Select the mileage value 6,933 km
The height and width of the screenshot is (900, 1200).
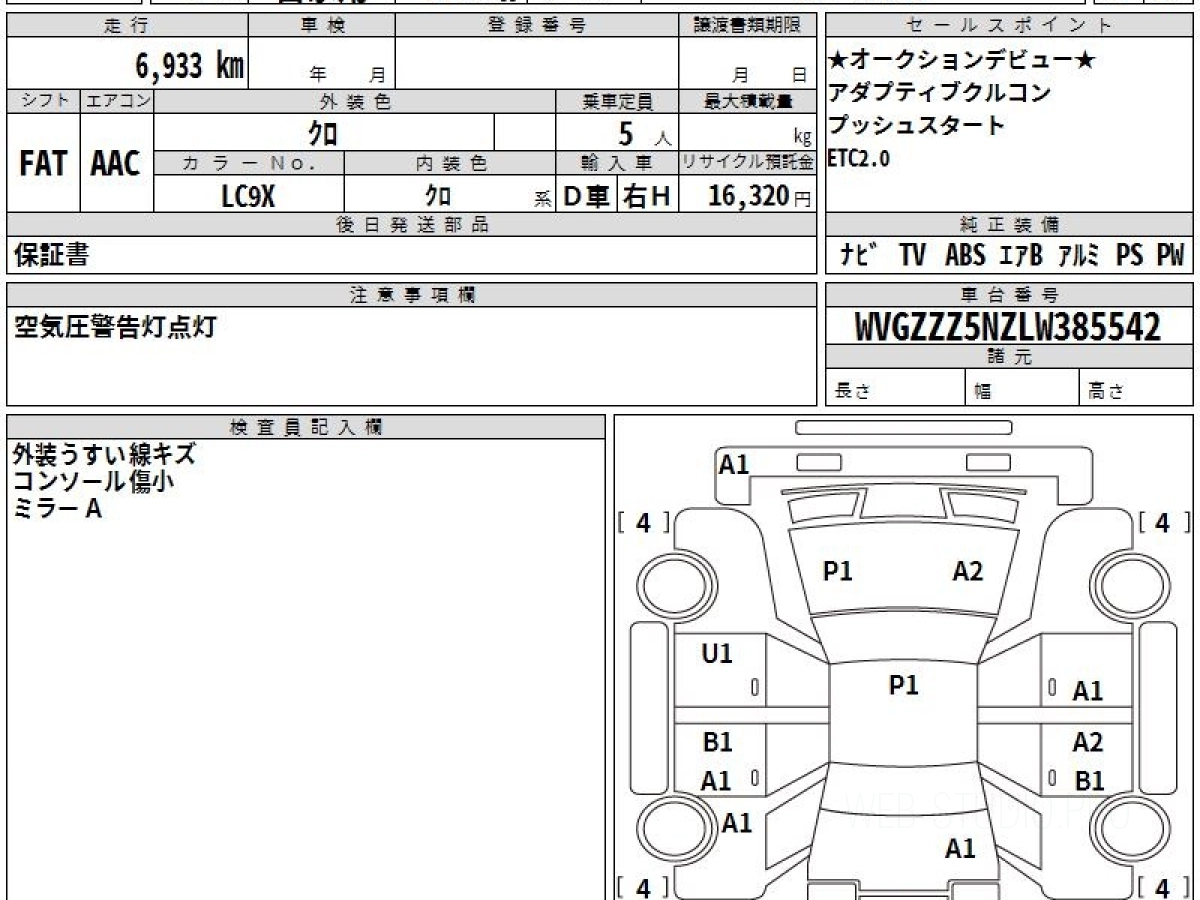click(190, 67)
